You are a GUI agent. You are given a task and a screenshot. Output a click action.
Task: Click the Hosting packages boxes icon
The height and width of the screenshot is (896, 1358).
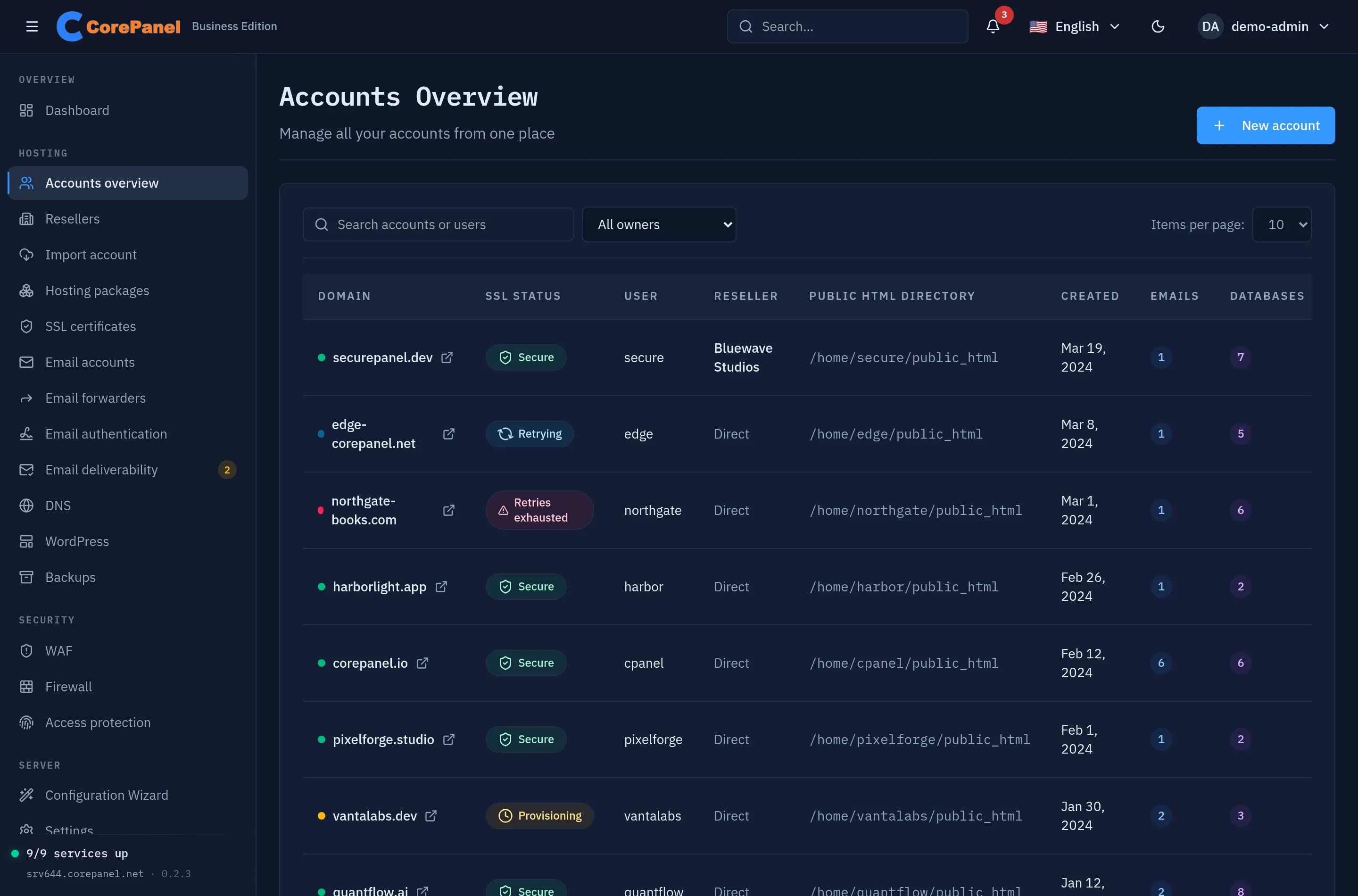click(26, 290)
